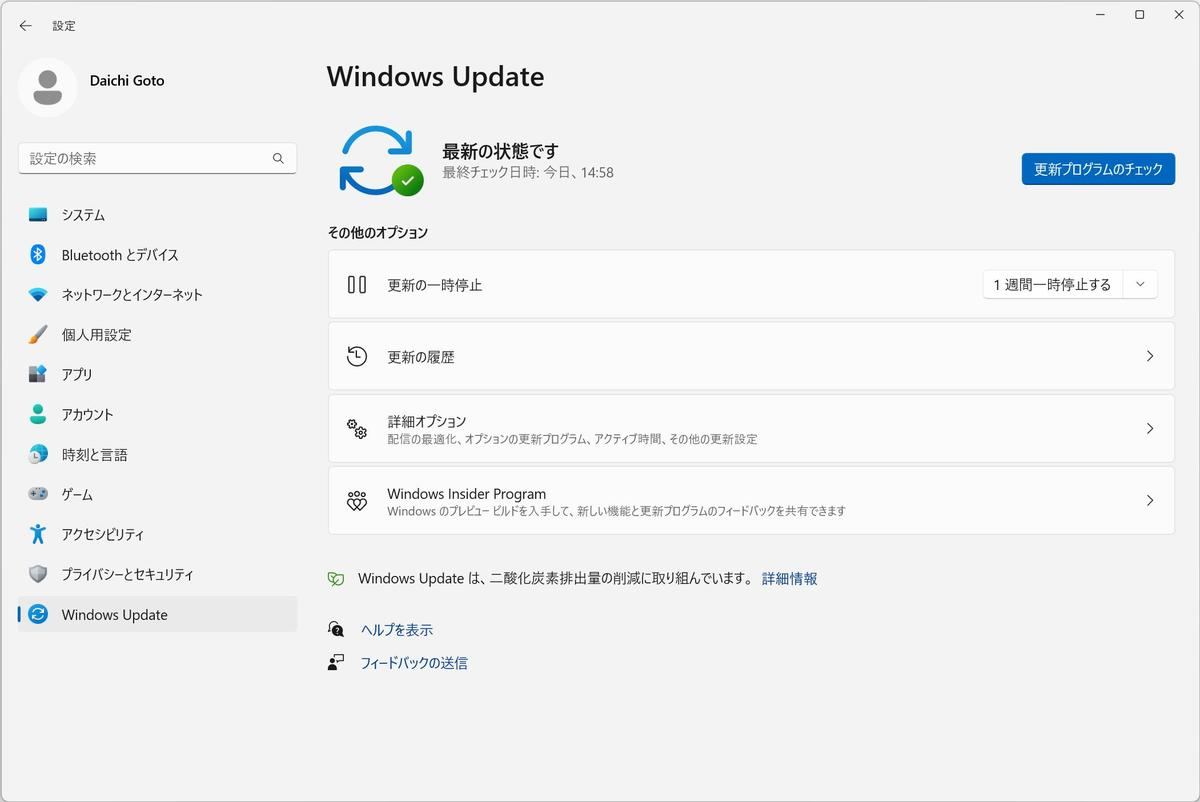Open the 更新の履歴 row
1200x802 pixels.
click(x=751, y=356)
